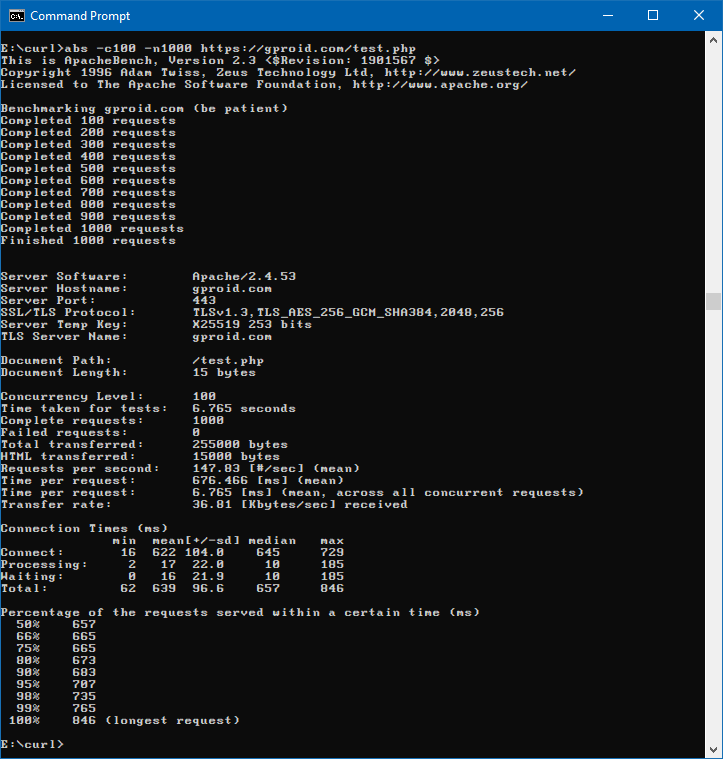Click the Failed requests value
Screen dimensions: 723x759
pos(196,433)
